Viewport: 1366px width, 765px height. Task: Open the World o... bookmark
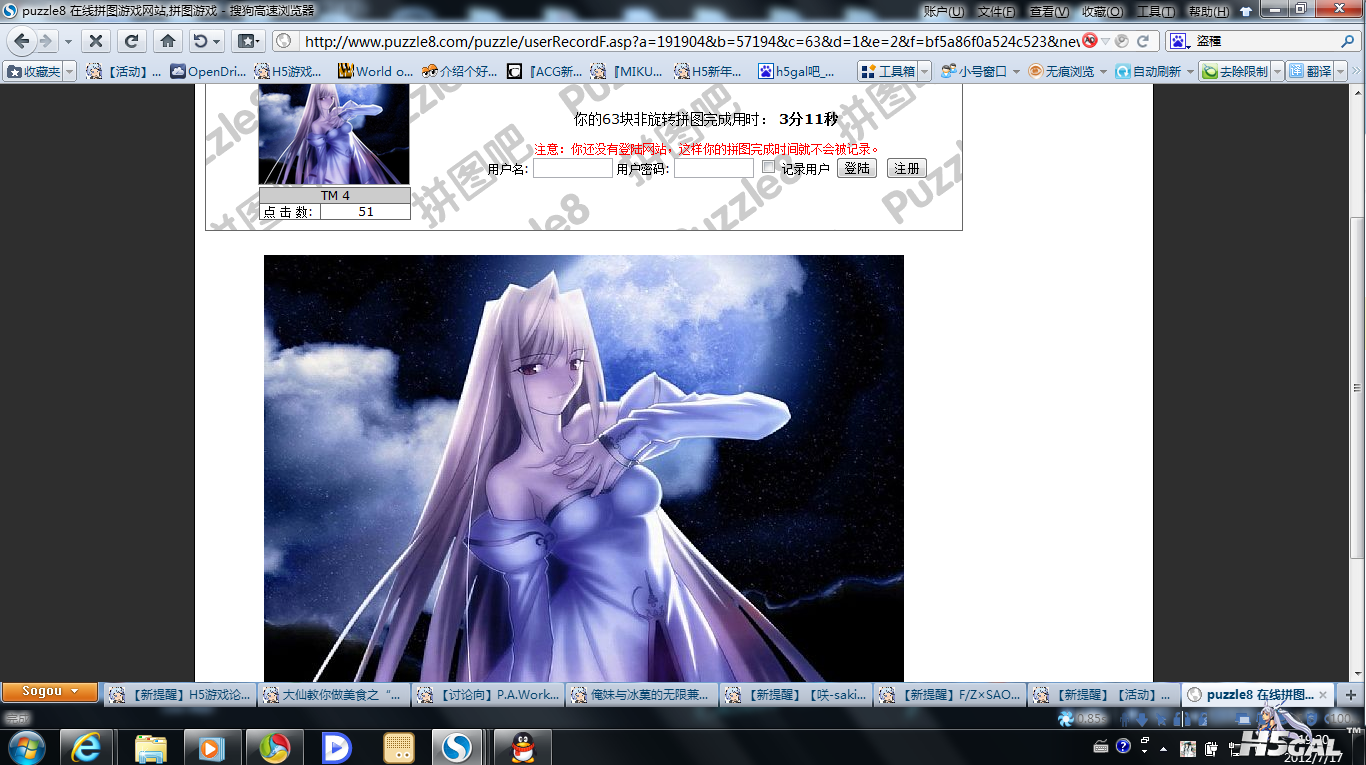click(375, 72)
